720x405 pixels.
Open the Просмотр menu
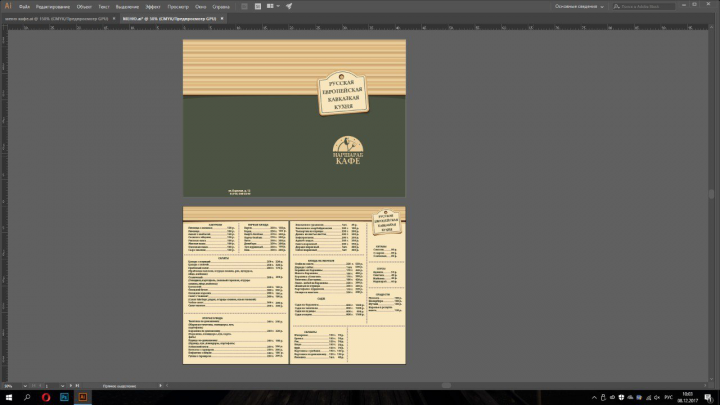(x=178, y=7)
